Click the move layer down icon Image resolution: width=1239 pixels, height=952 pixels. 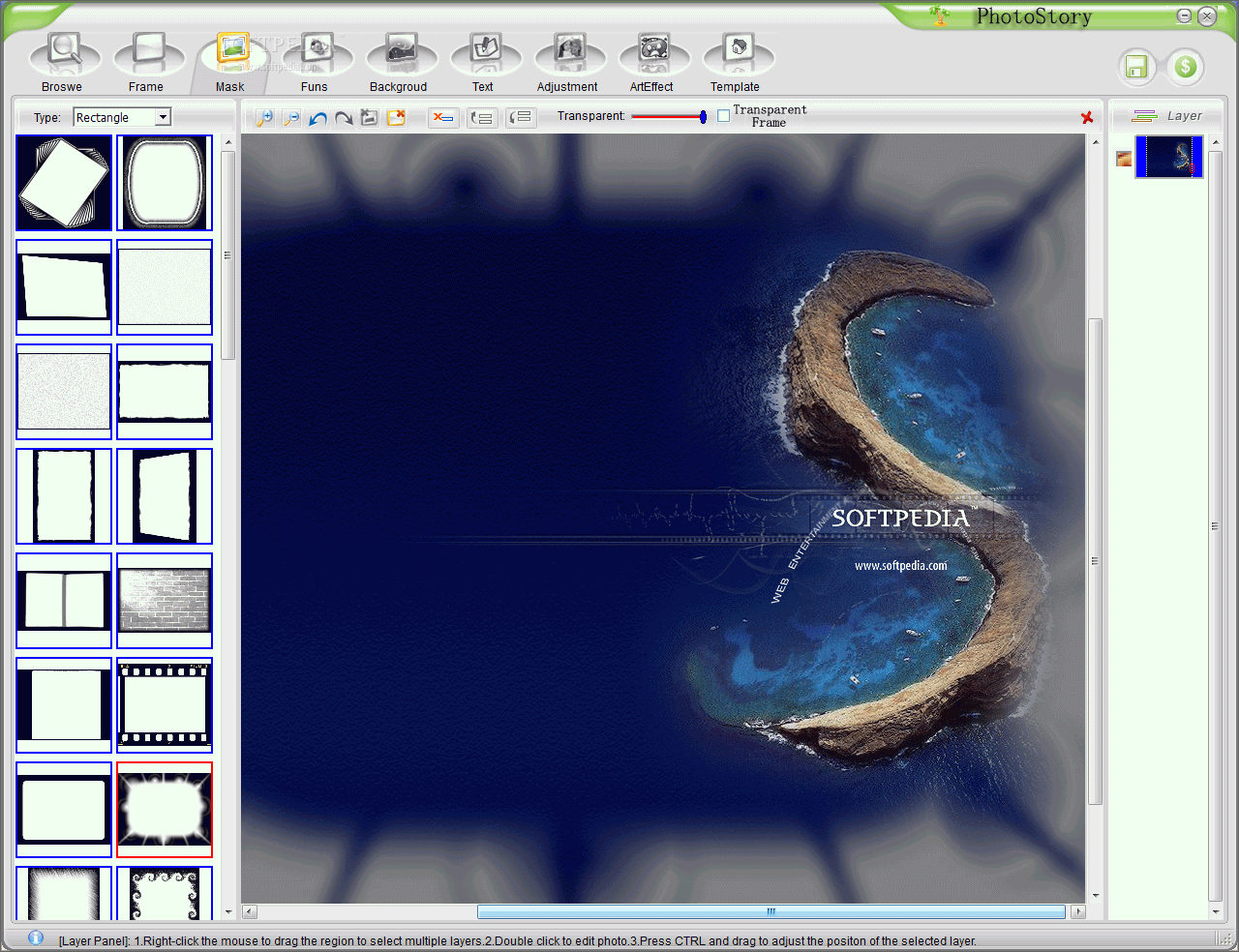pyautogui.click(x=521, y=118)
